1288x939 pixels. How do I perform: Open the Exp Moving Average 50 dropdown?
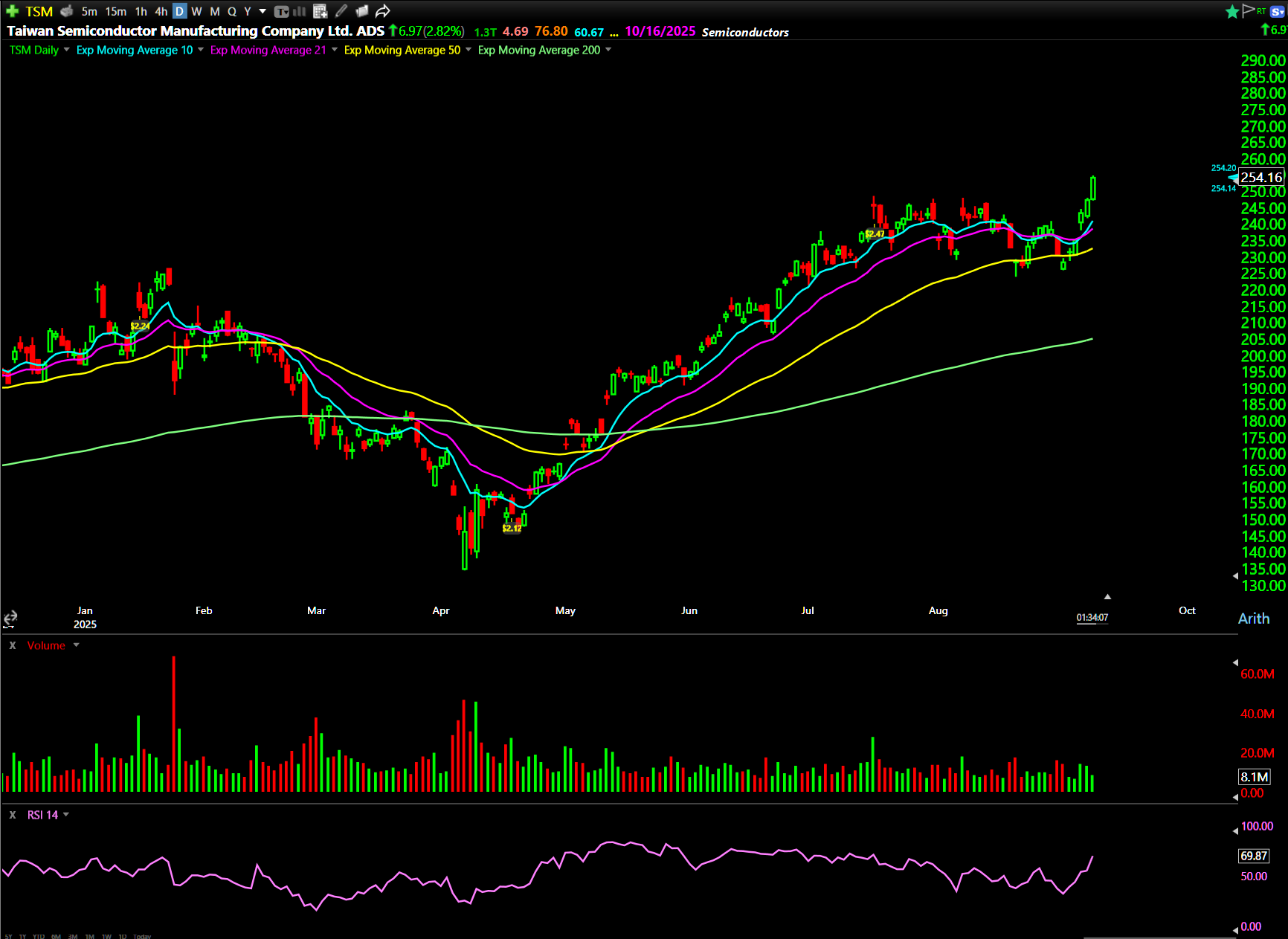coord(468,50)
